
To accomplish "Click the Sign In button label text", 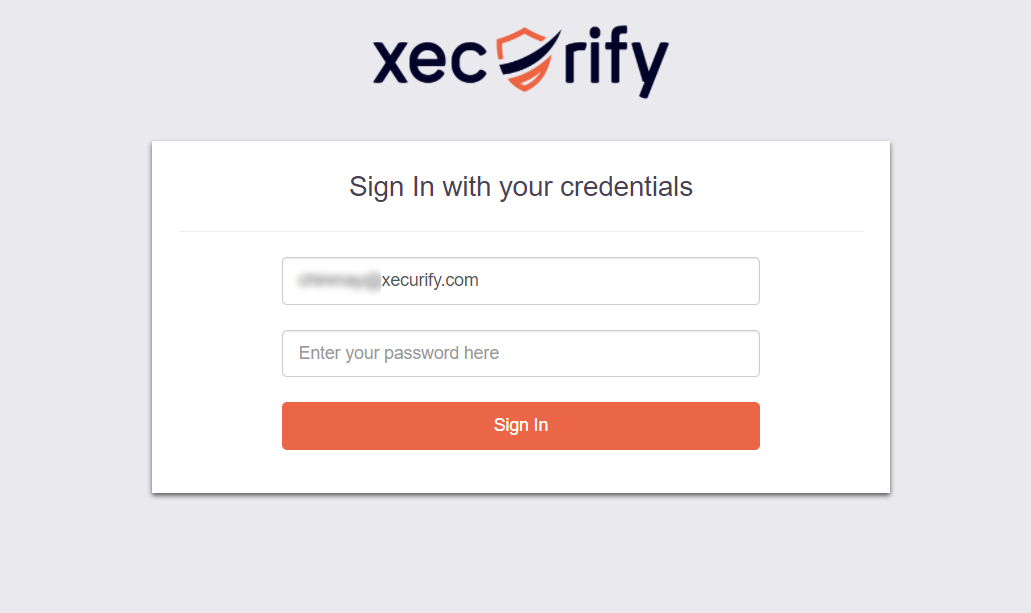I will tap(520, 425).
